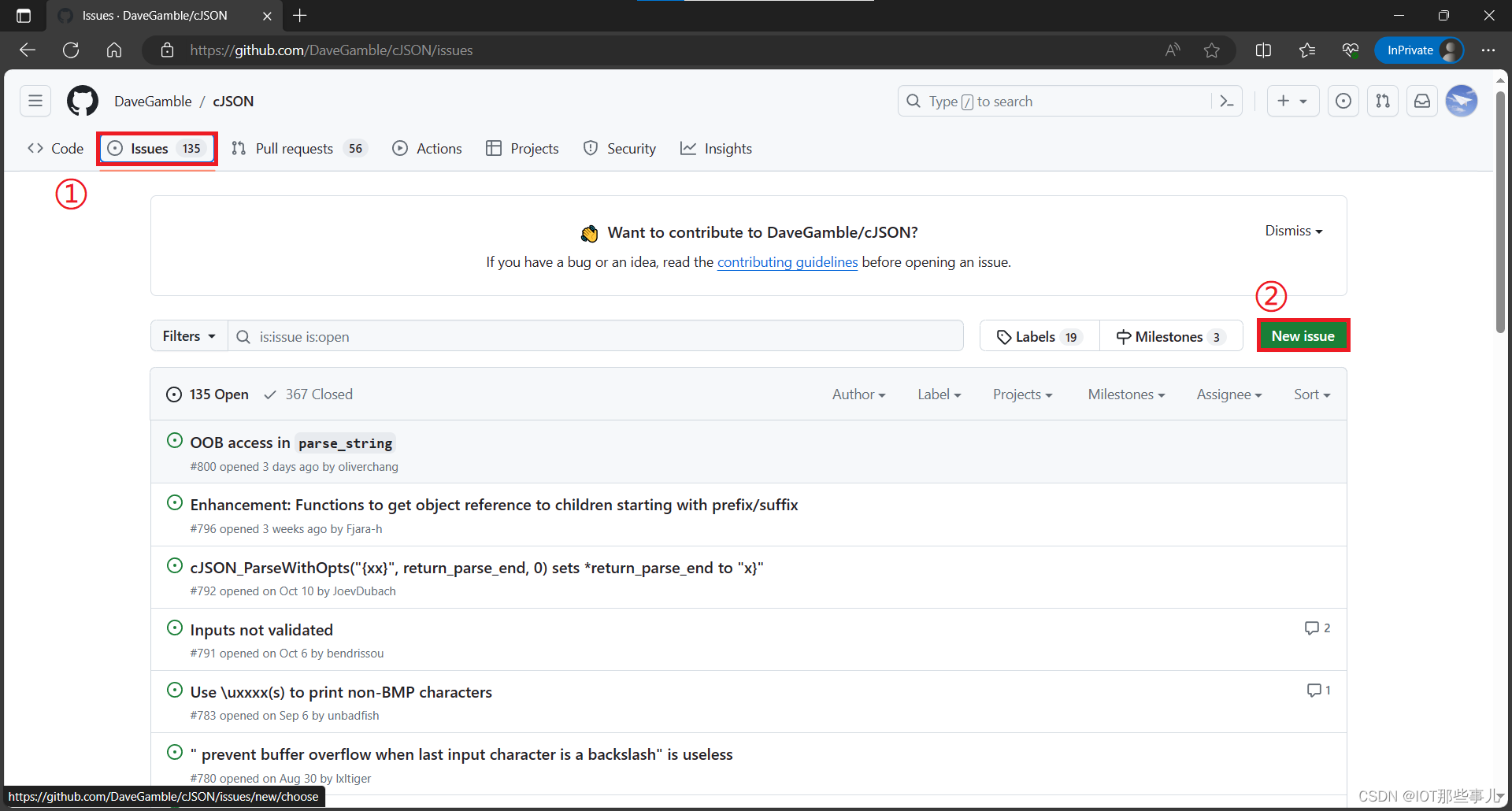Expand the Label filter dropdown
Viewport: 1512px width, 811px height.
pos(939,394)
